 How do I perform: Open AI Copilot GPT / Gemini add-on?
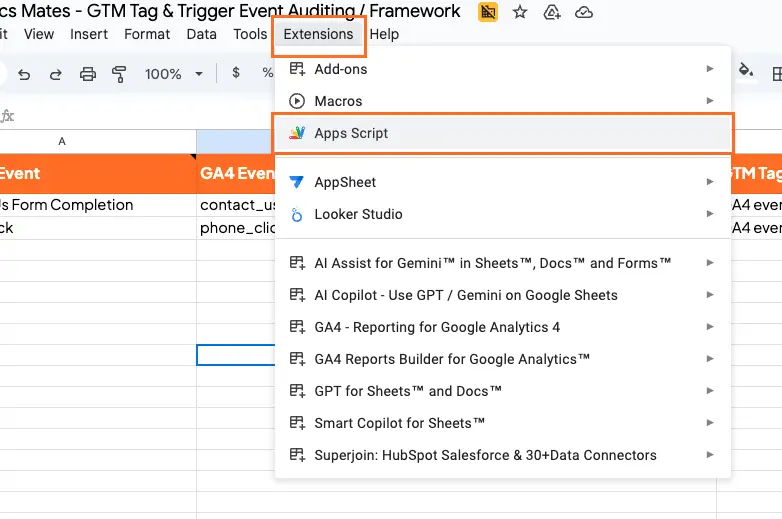(503, 295)
